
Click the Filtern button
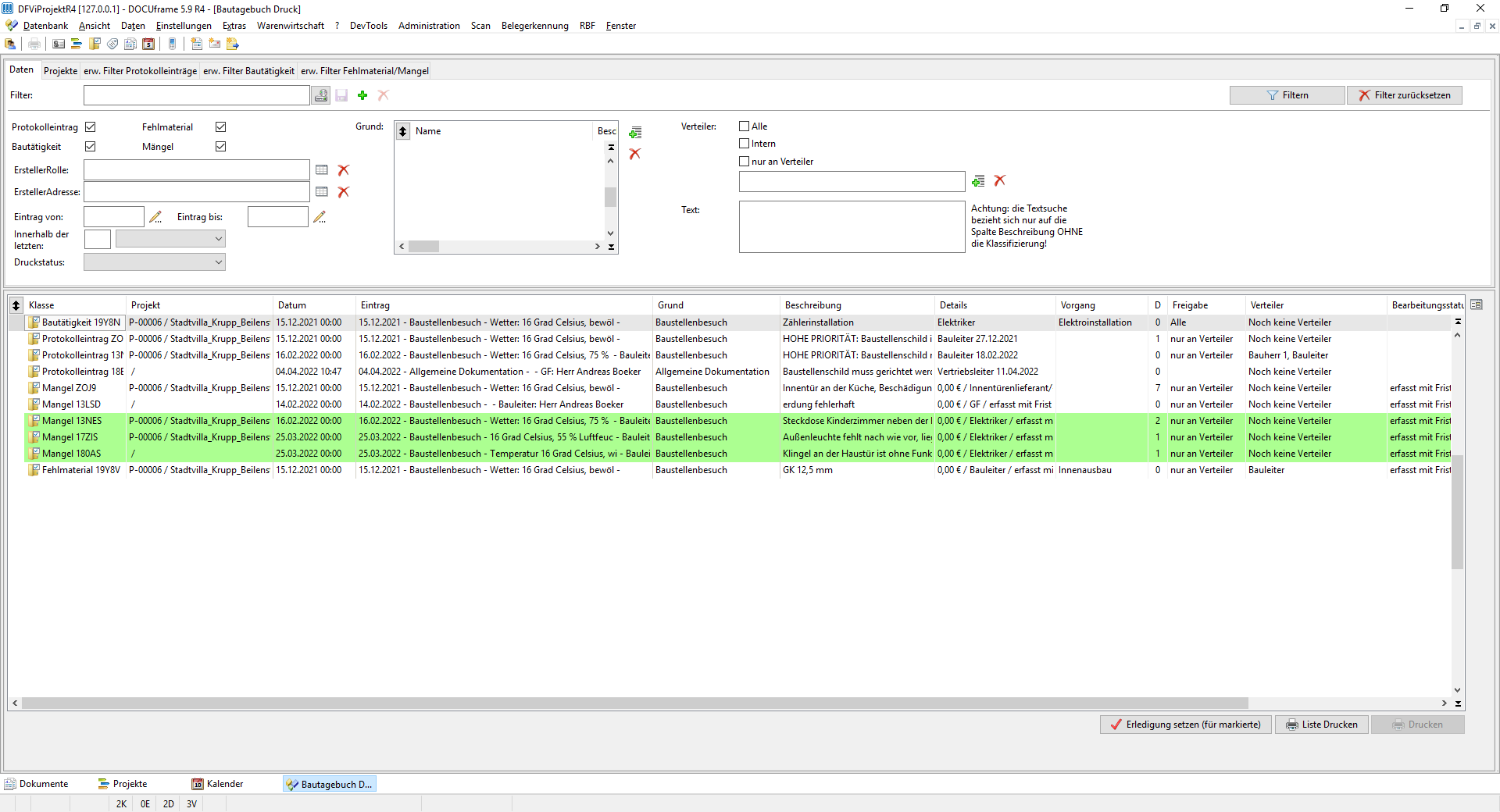pos(1287,95)
